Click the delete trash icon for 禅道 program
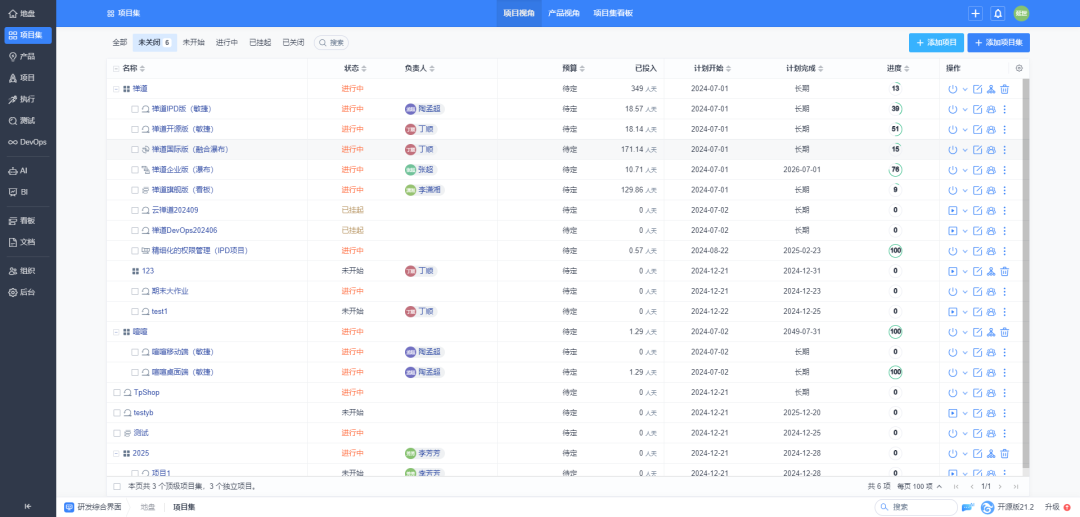This screenshot has height=517, width=1080. (1005, 89)
